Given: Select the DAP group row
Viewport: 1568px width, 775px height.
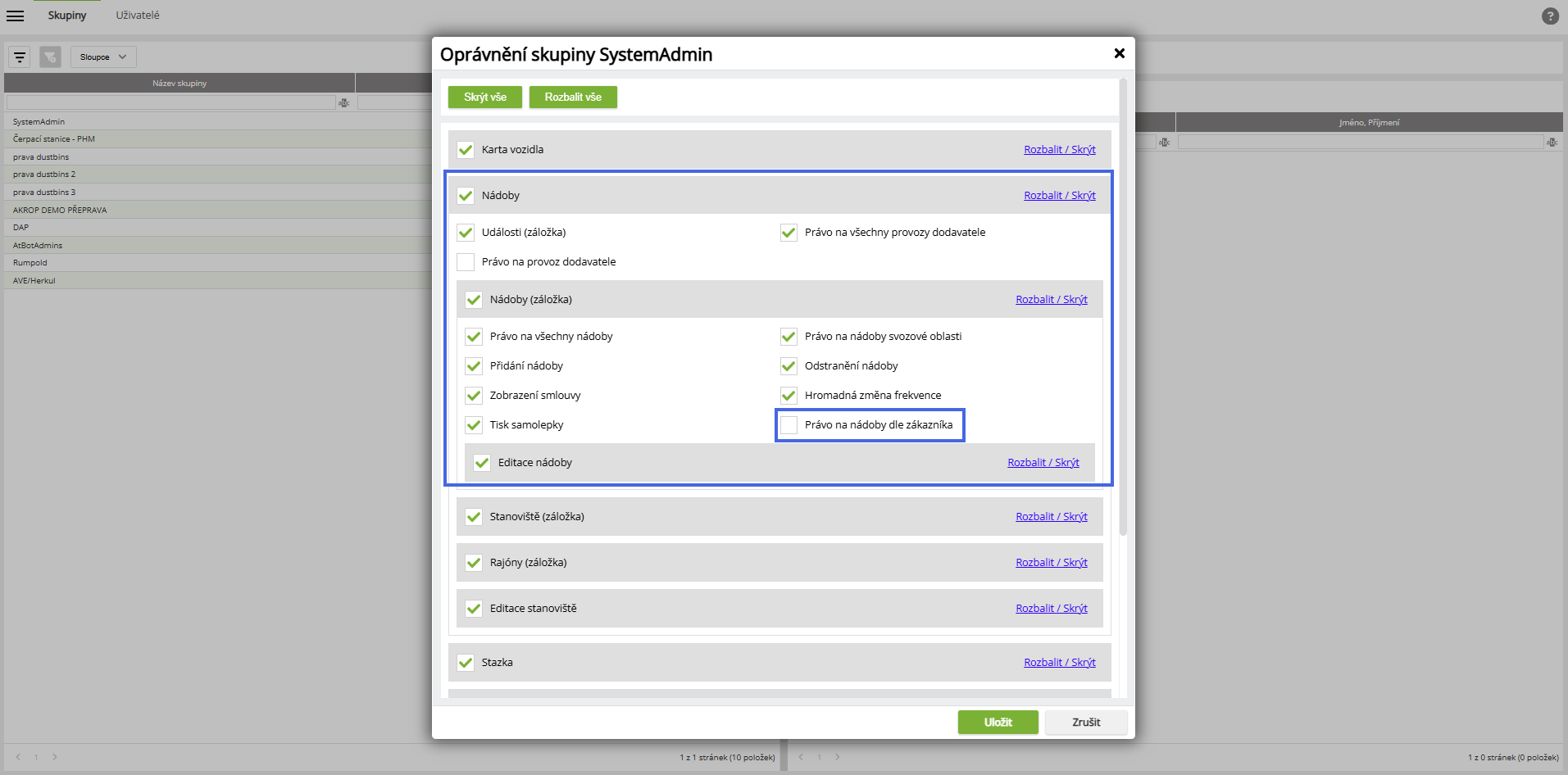Looking at the screenshot, I should pyautogui.click(x=218, y=228).
